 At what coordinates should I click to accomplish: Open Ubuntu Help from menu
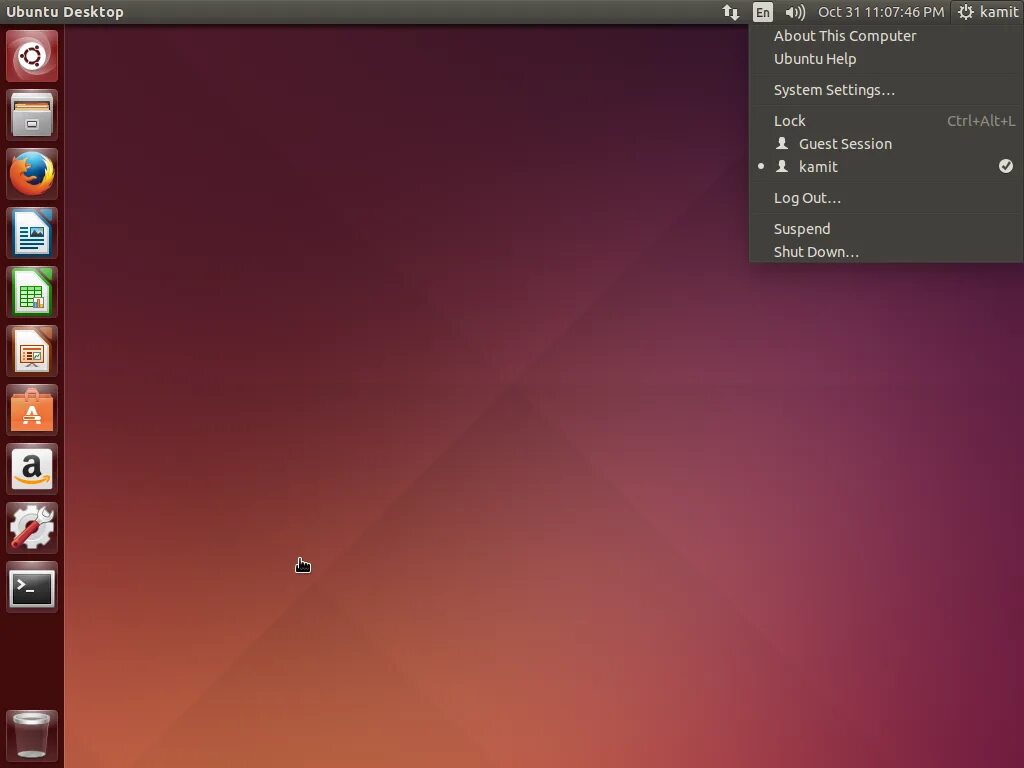click(886, 59)
